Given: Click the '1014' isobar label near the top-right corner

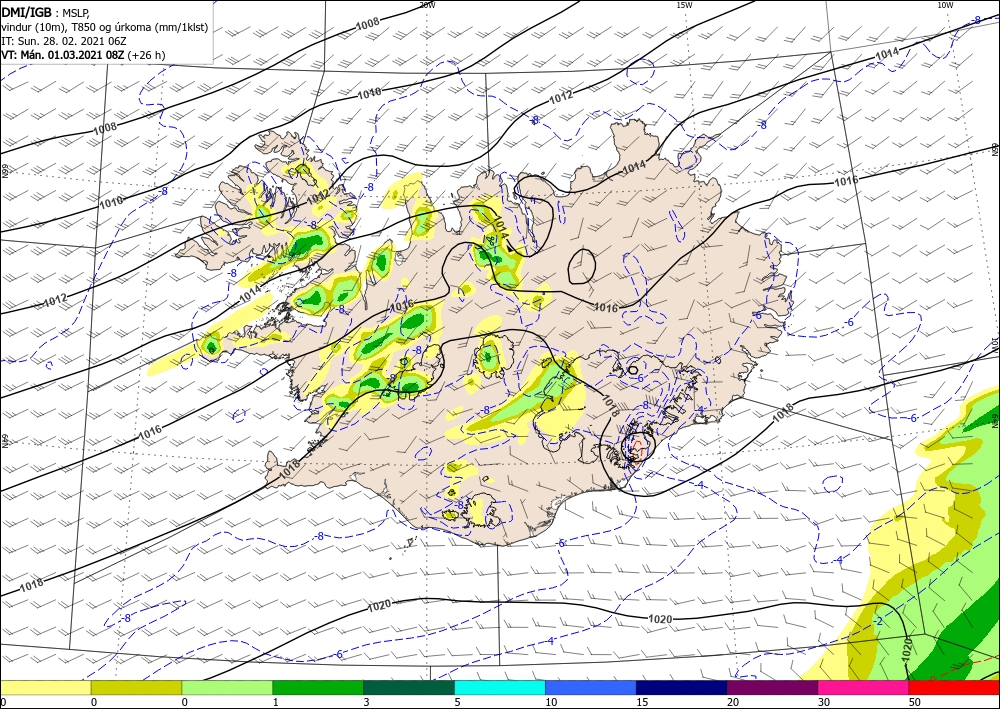Looking at the screenshot, I should pyautogui.click(x=887, y=55).
